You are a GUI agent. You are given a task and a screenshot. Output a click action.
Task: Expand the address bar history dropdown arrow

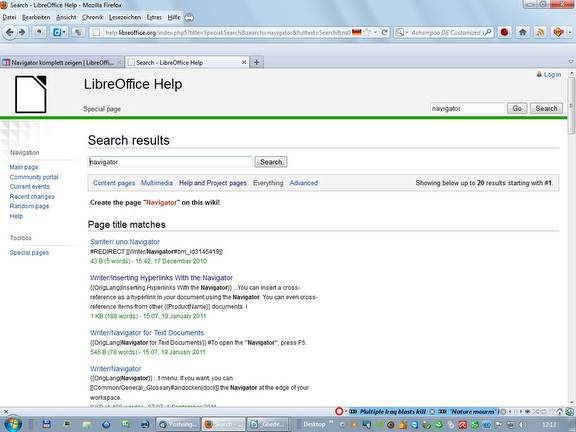pos(375,32)
